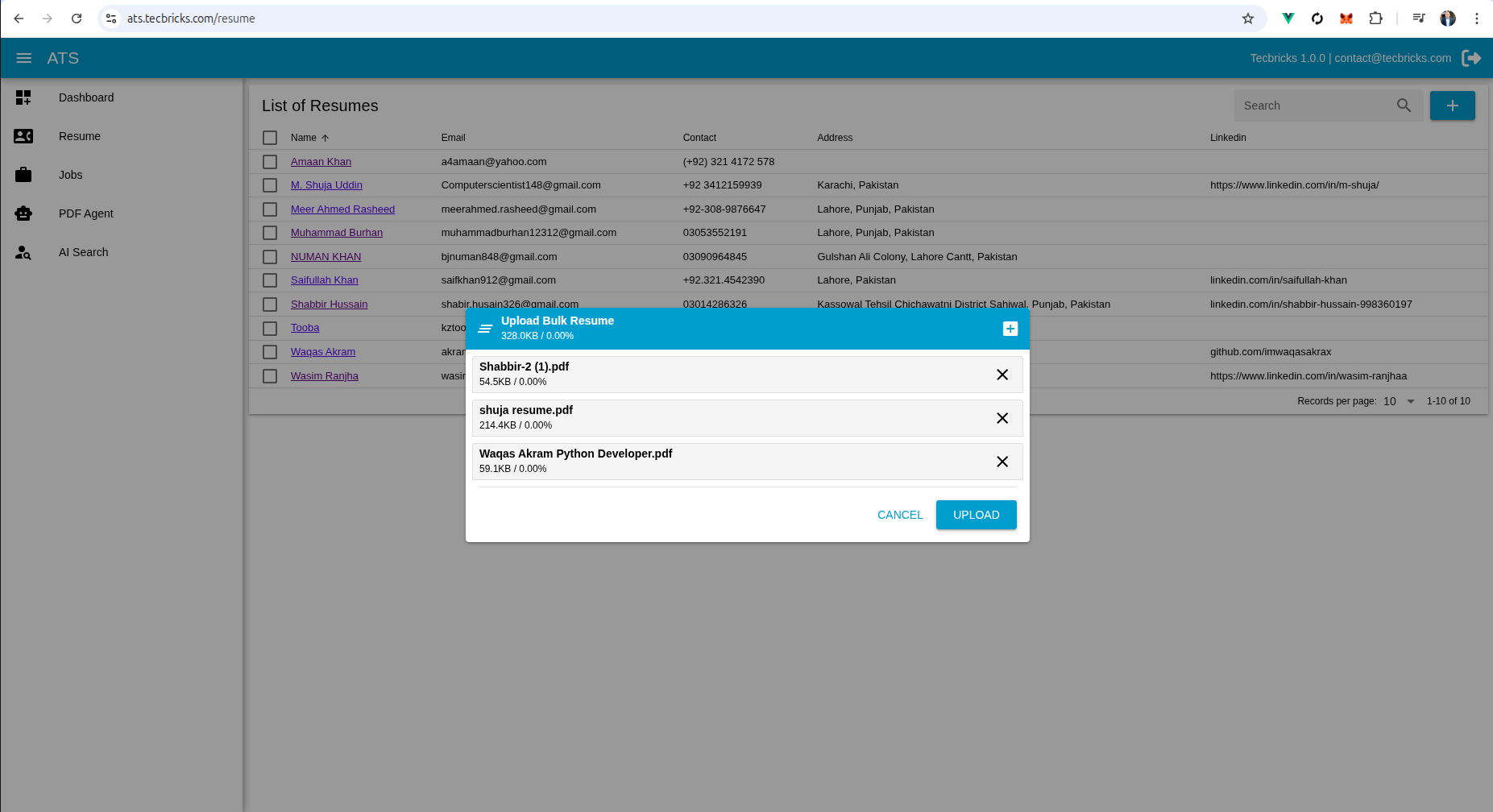Viewport: 1493px width, 812px height.
Task: Check the Muhammad Burhan row checkbox
Action: (270, 233)
